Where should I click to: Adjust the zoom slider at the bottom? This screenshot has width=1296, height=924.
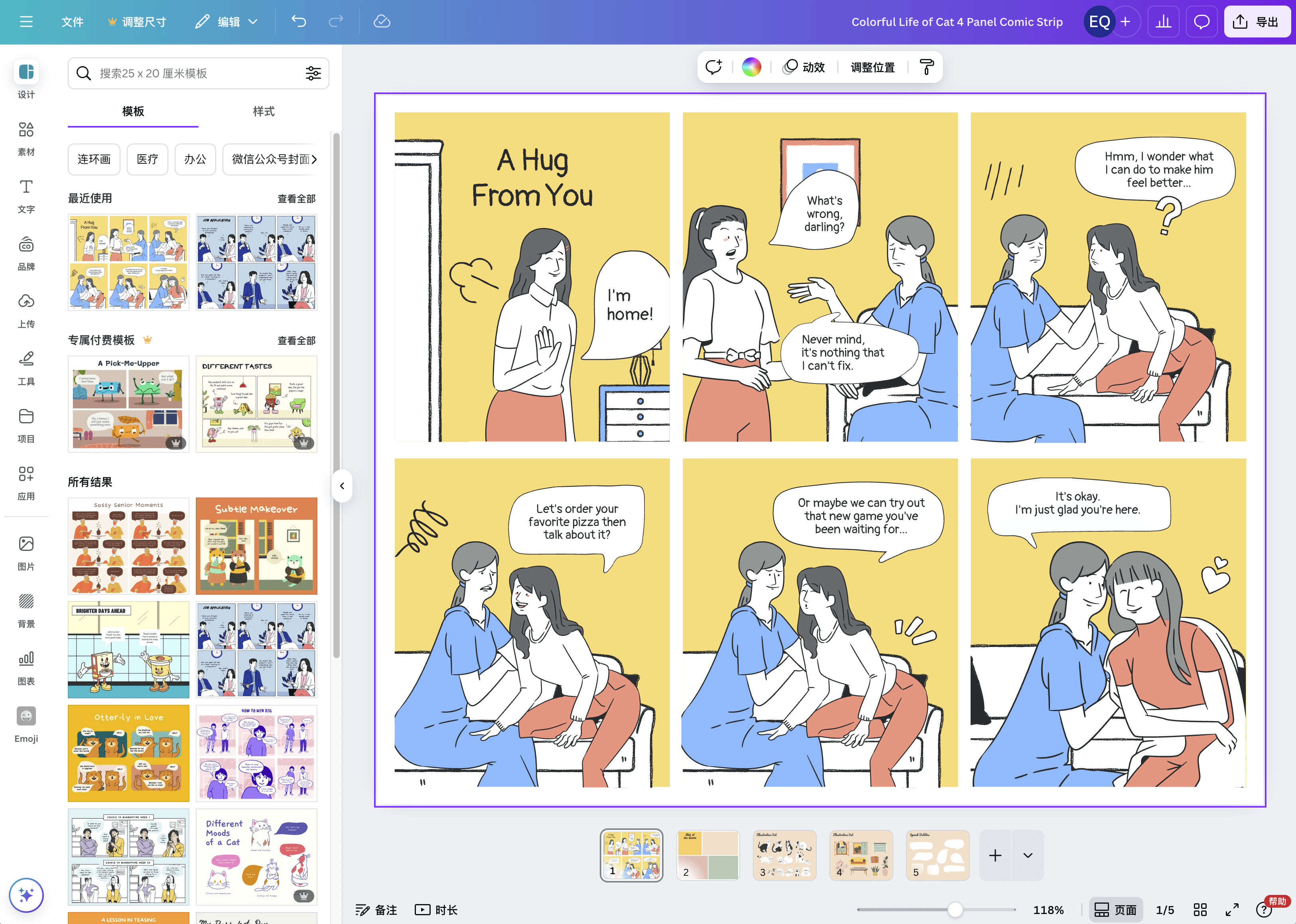(x=955, y=909)
